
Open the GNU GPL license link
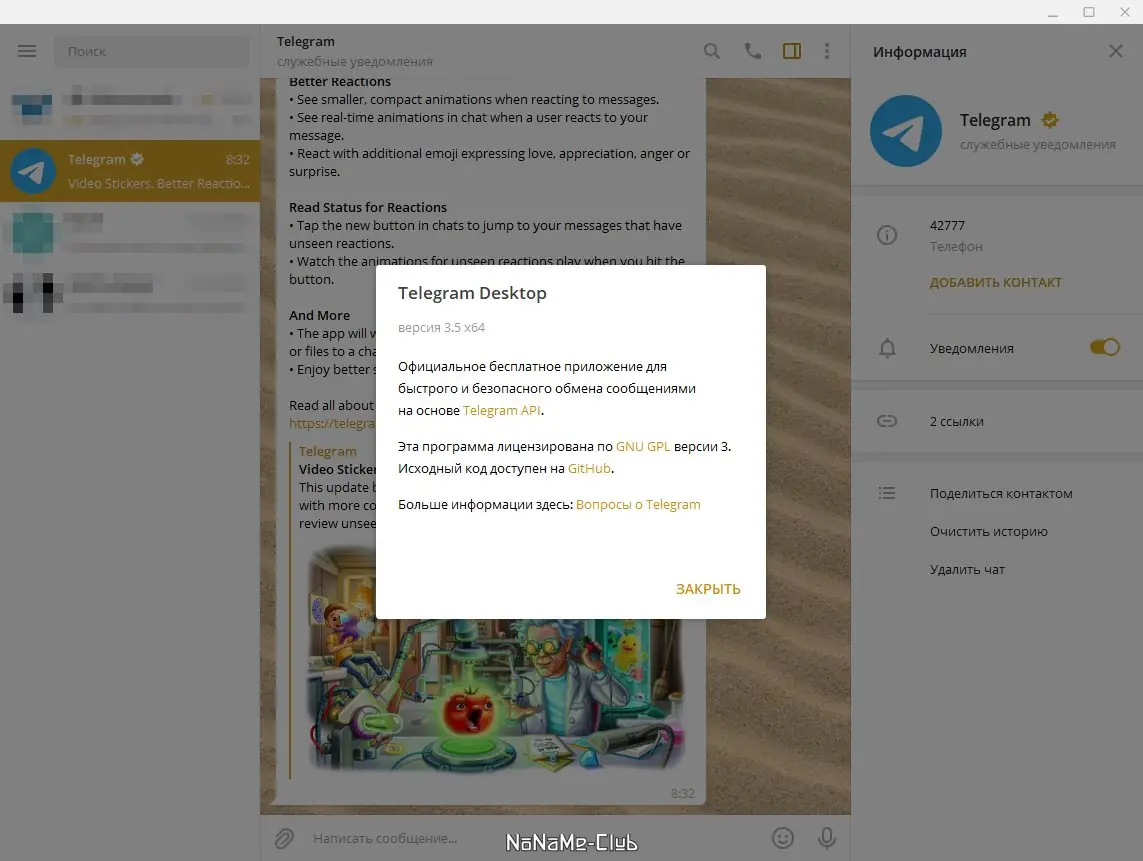(643, 446)
